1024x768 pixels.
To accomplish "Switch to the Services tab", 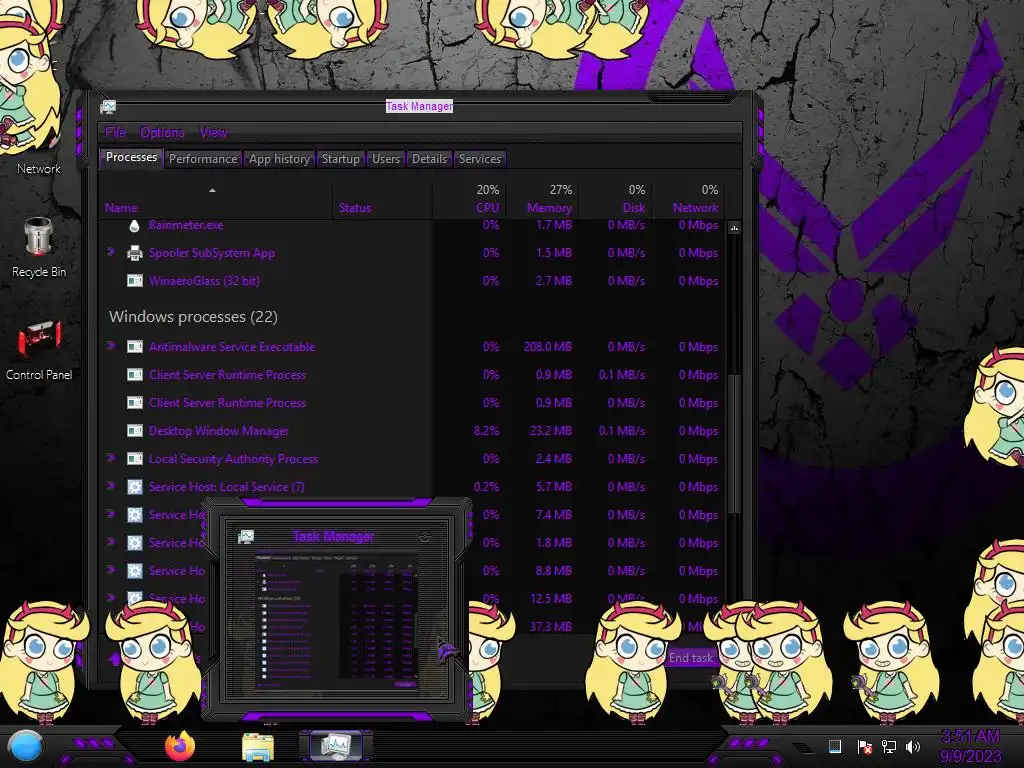I will tap(479, 159).
